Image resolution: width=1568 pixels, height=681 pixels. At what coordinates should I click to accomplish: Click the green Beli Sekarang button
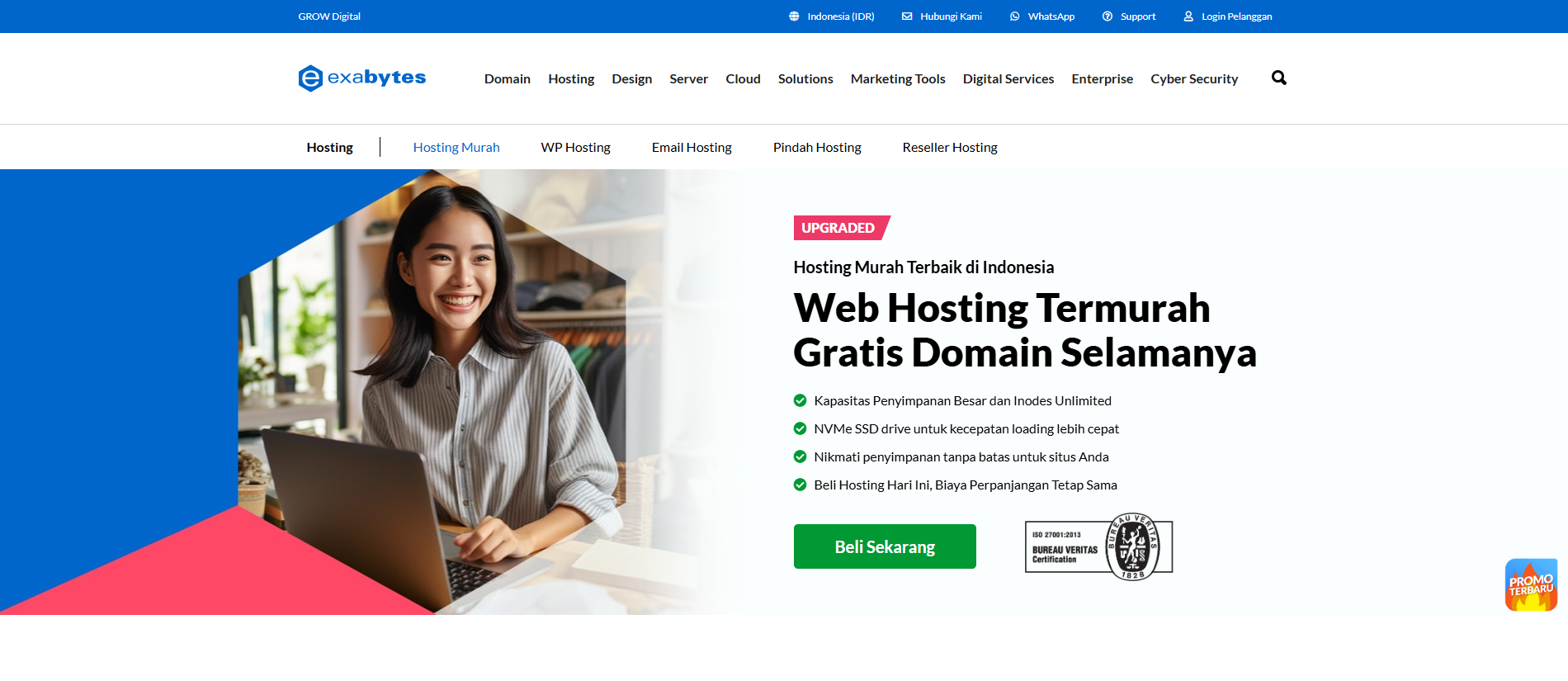click(885, 546)
